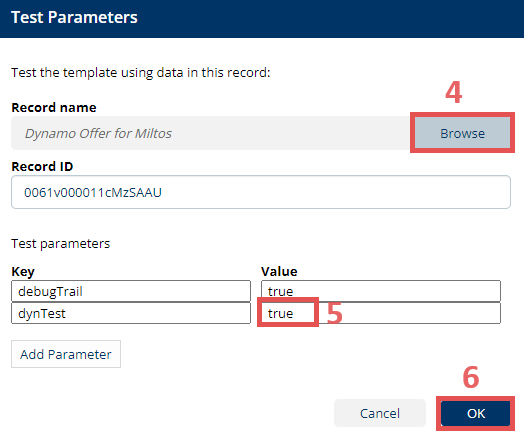Click the Key column header

tap(23, 272)
